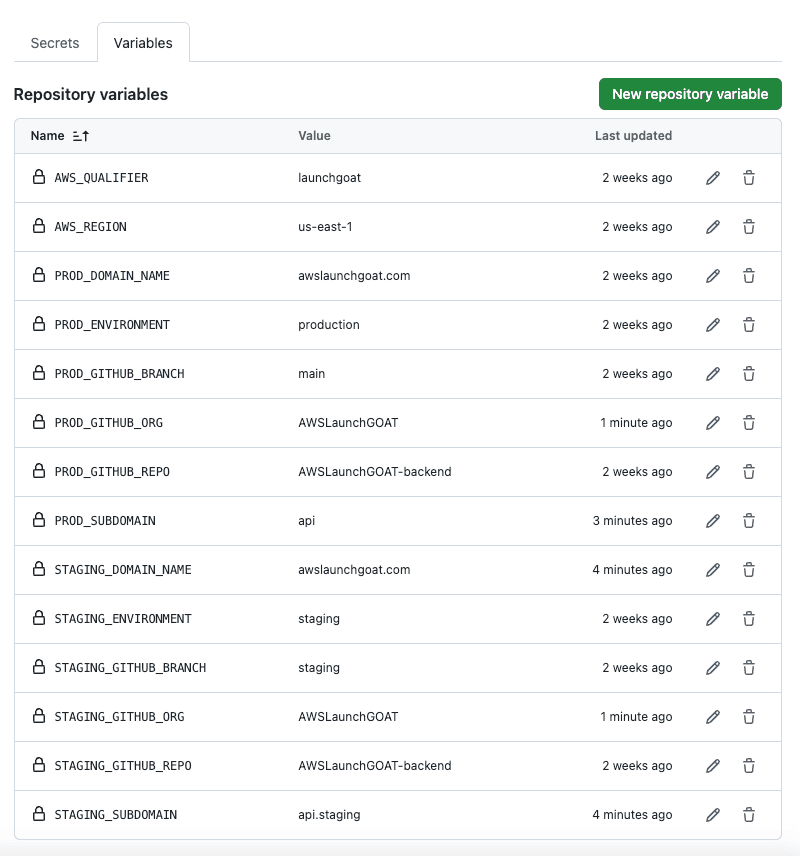Viewport: 800px width, 856px height.
Task: Delete the STAGING_ENVIRONMENT variable
Action: coord(749,619)
